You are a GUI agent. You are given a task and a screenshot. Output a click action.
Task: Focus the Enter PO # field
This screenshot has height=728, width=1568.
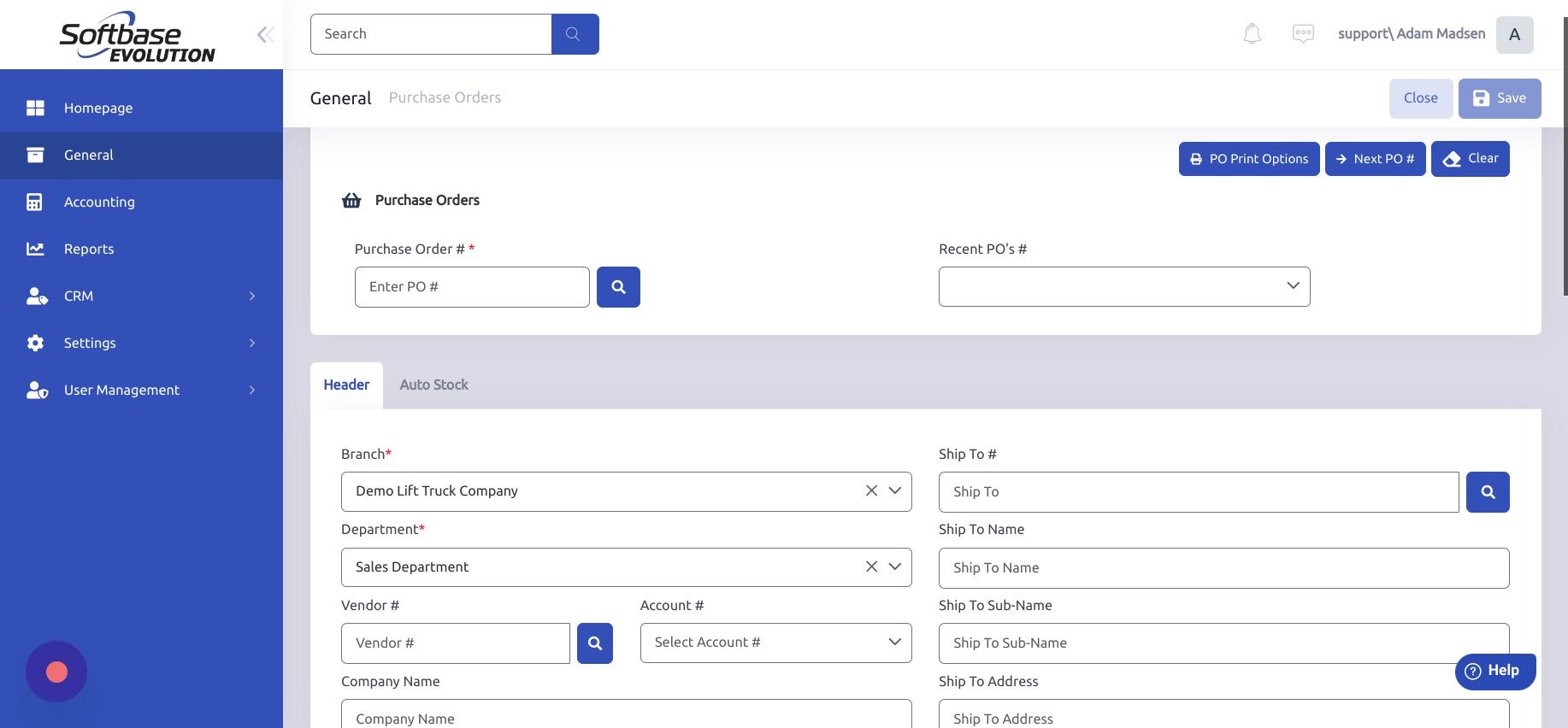[472, 287]
